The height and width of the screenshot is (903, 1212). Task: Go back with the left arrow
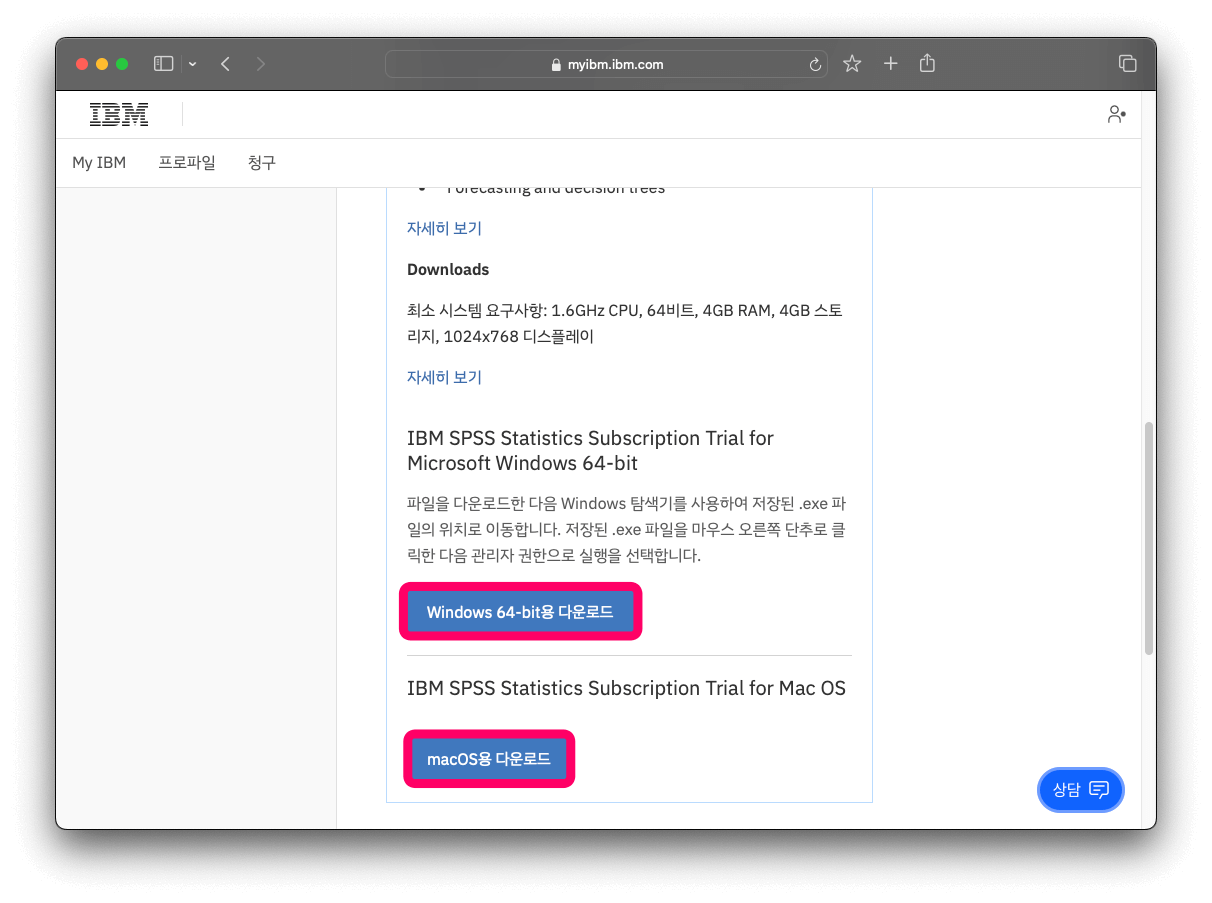pyautogui.click(x=225, y=64)
